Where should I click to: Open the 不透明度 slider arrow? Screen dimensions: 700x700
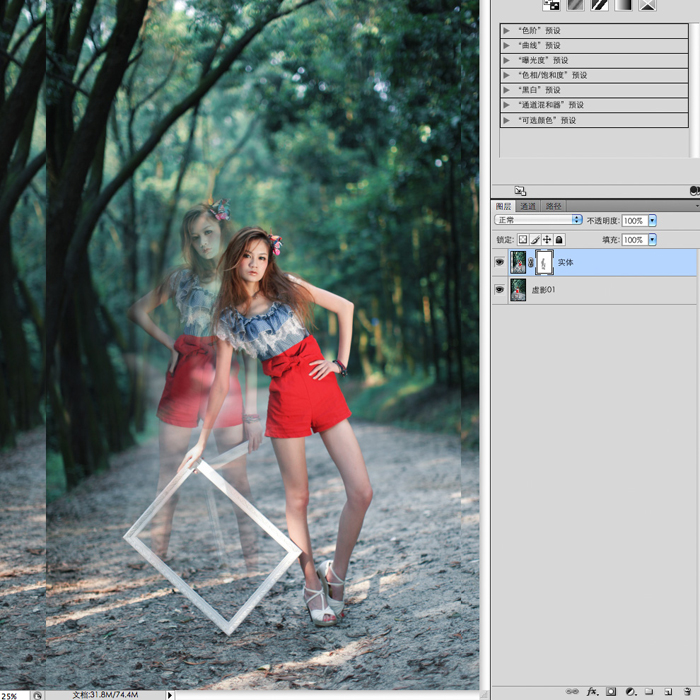652,220
